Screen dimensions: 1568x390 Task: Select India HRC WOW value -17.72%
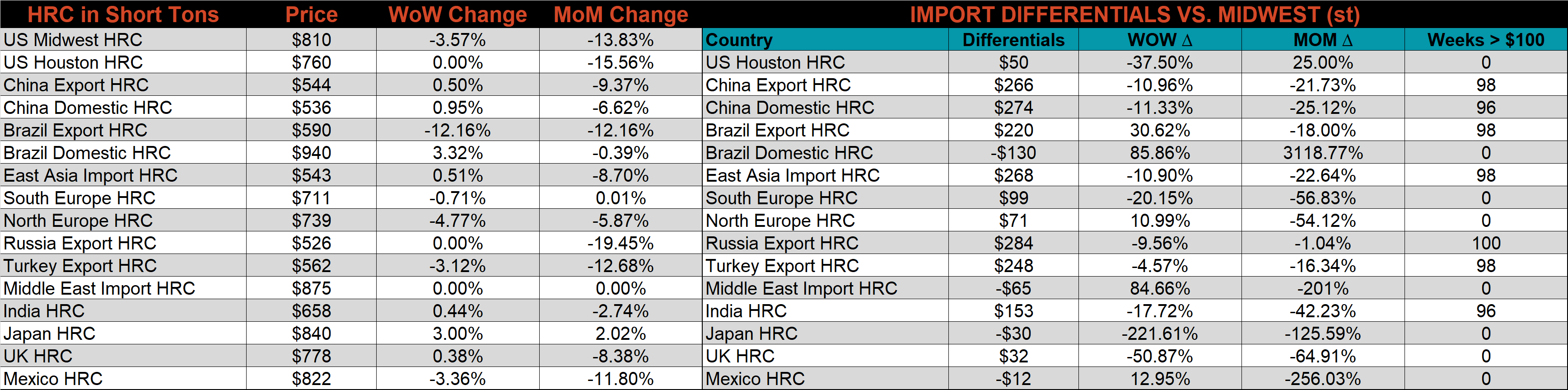click(1160, 311)
